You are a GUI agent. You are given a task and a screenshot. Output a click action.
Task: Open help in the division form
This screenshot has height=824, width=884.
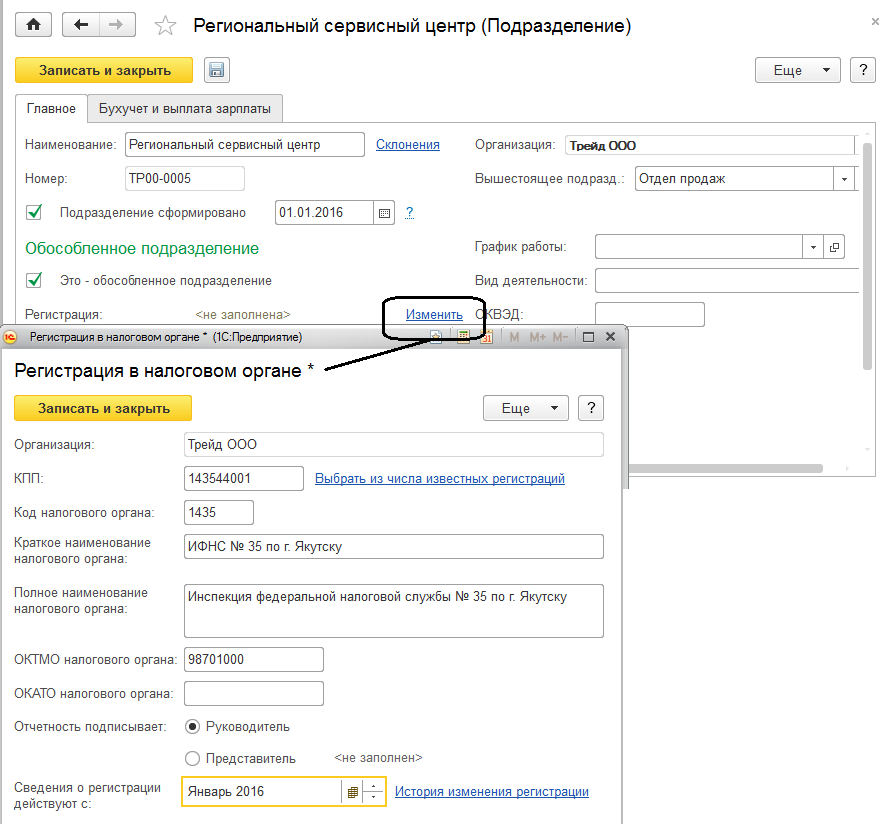coord(863,70)
